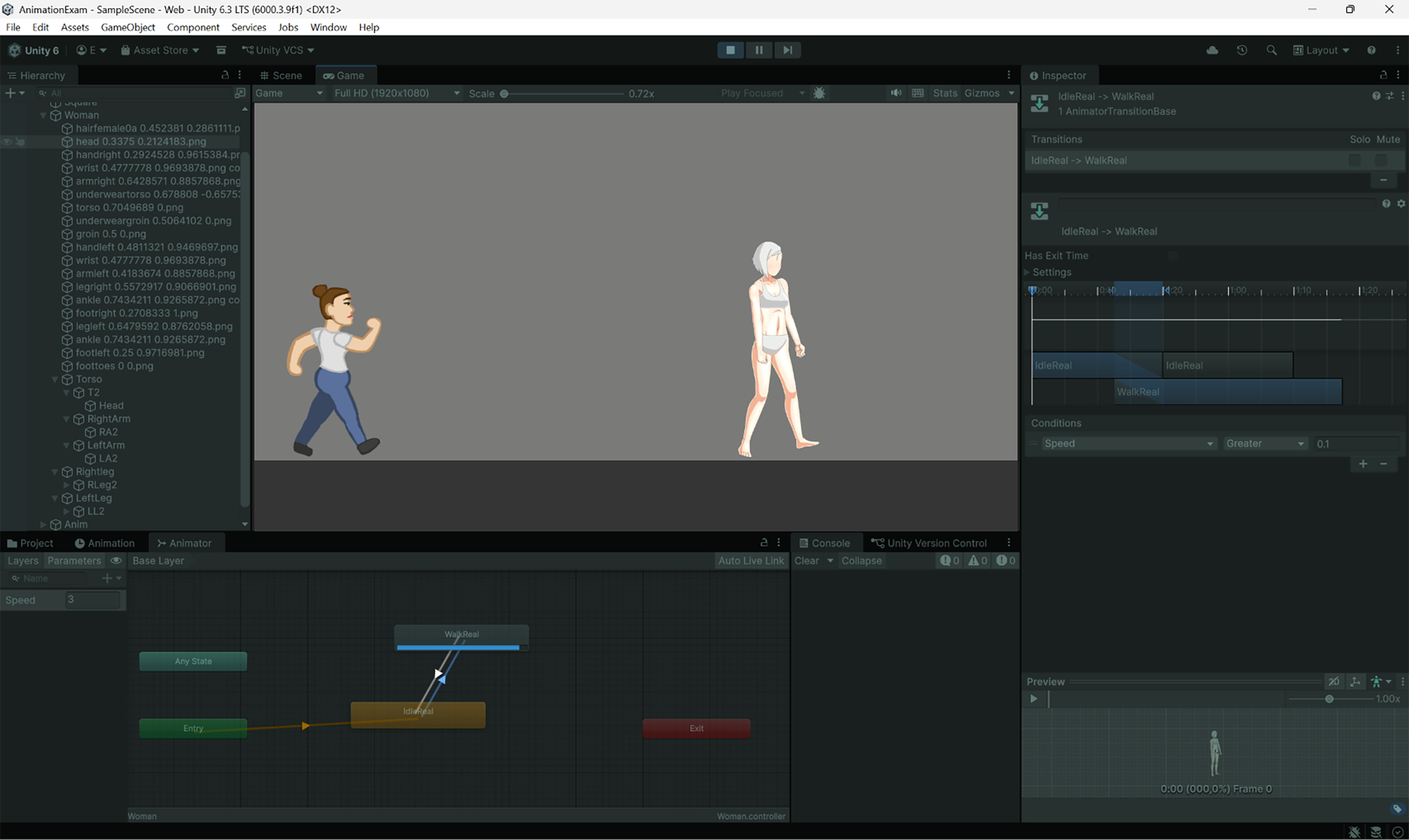Toggle the head object's pickability hand icon
Viewport: 1409px width, 840px height.
(x=21, y=142)
